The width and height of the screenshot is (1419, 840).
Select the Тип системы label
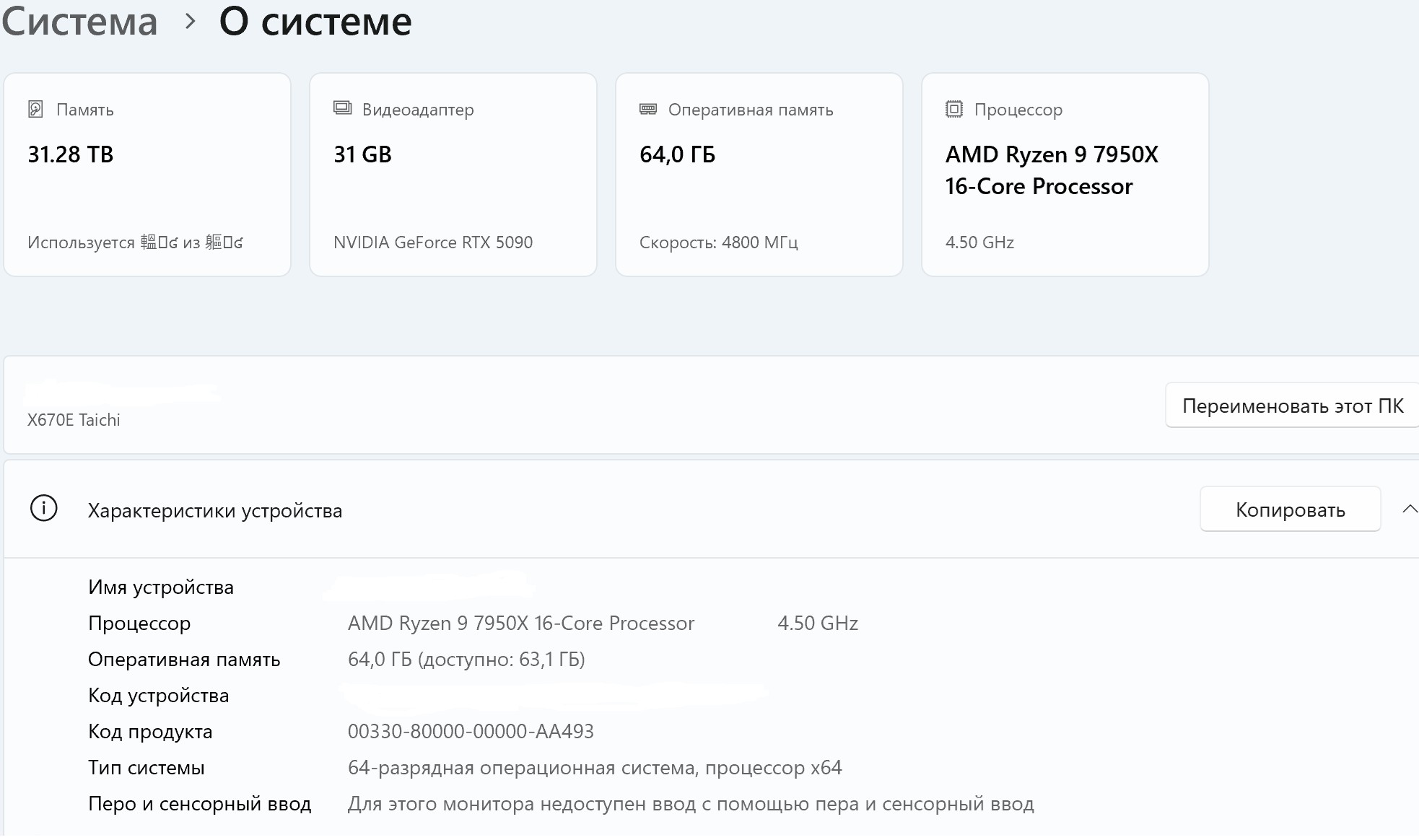tap(147, 768)
